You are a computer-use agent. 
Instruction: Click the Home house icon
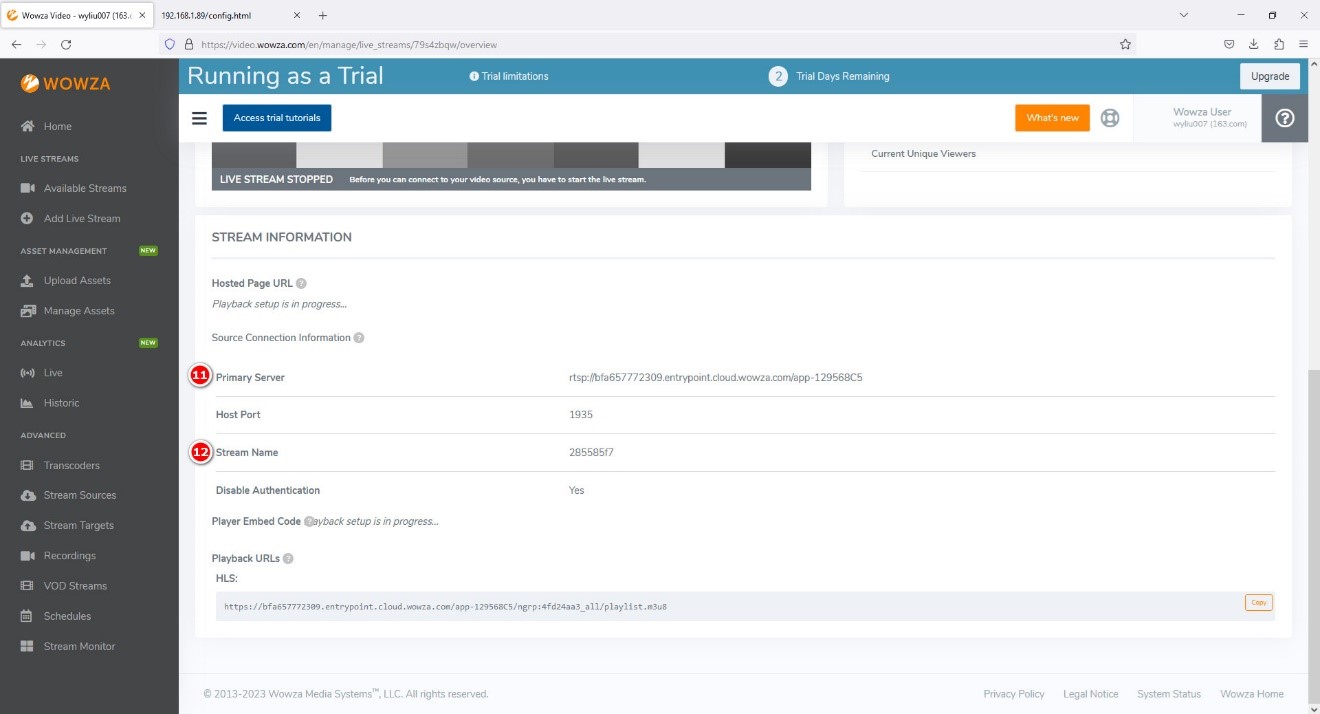28,126
